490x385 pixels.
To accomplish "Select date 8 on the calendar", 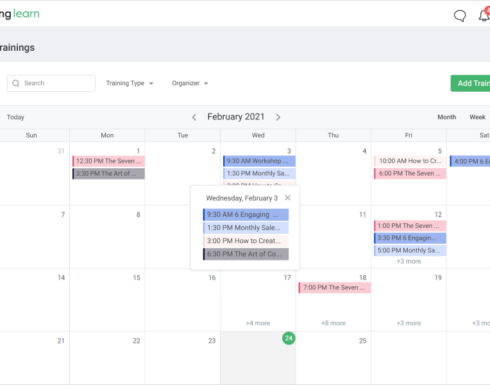I will pyautogui.click(x=138, y=215).
